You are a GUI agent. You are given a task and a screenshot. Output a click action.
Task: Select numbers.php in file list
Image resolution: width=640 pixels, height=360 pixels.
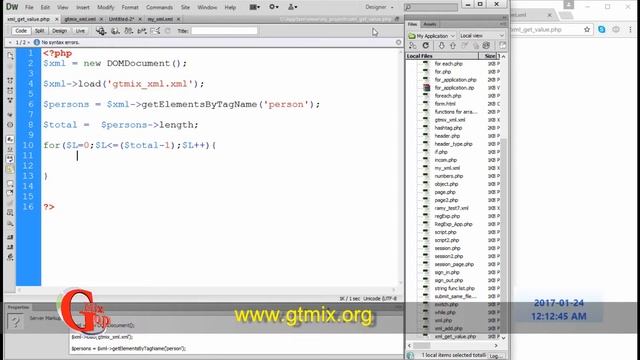point(449,176)
